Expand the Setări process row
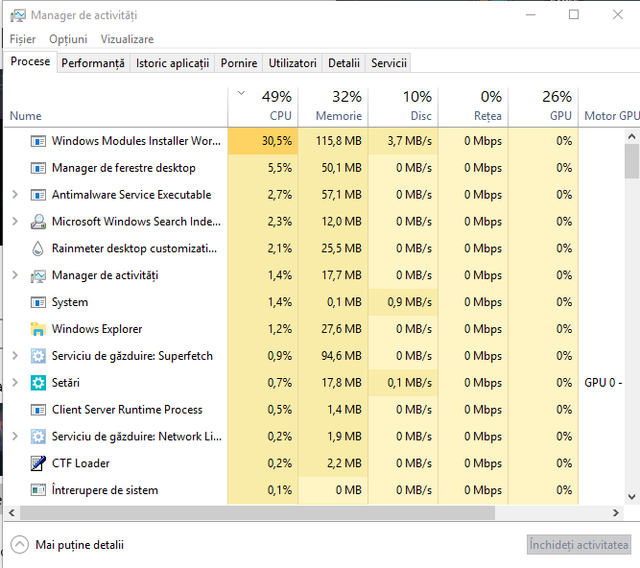 (15, 382)
